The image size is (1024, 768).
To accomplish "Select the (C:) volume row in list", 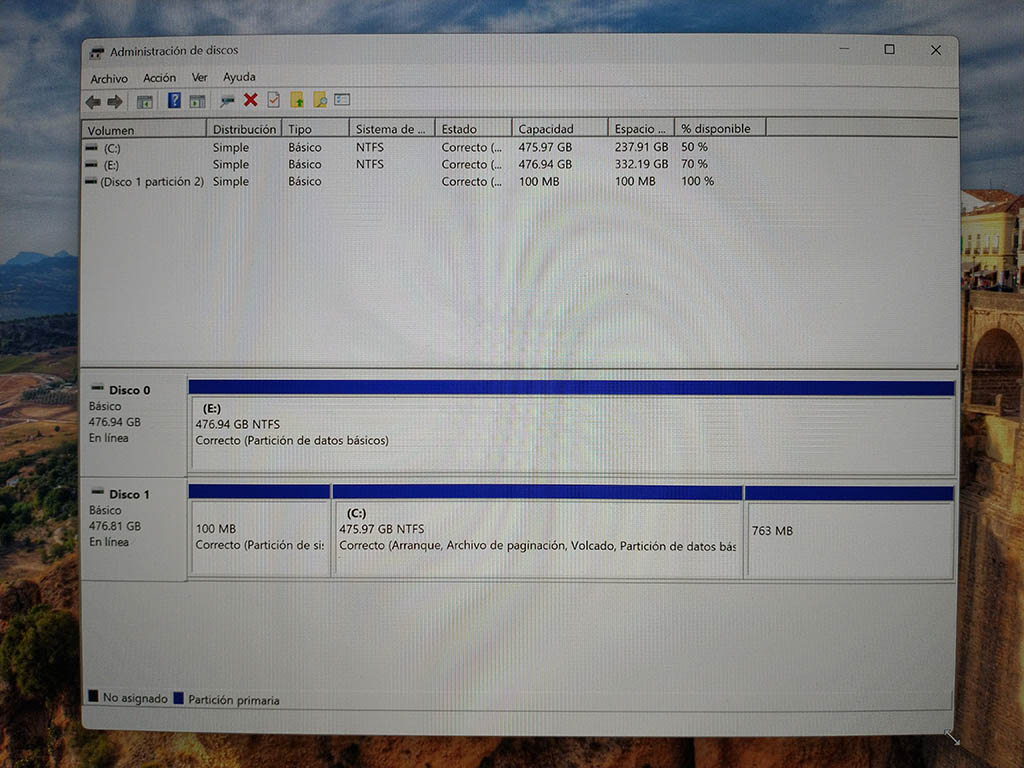I will [x=112, y=148].
